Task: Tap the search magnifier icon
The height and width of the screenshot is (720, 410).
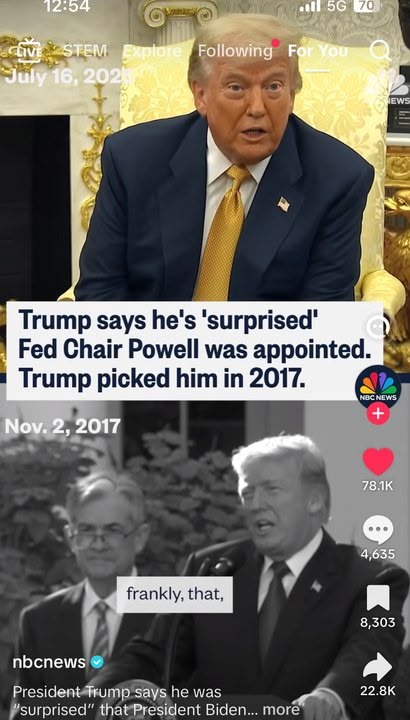Action: click(379, 51)
